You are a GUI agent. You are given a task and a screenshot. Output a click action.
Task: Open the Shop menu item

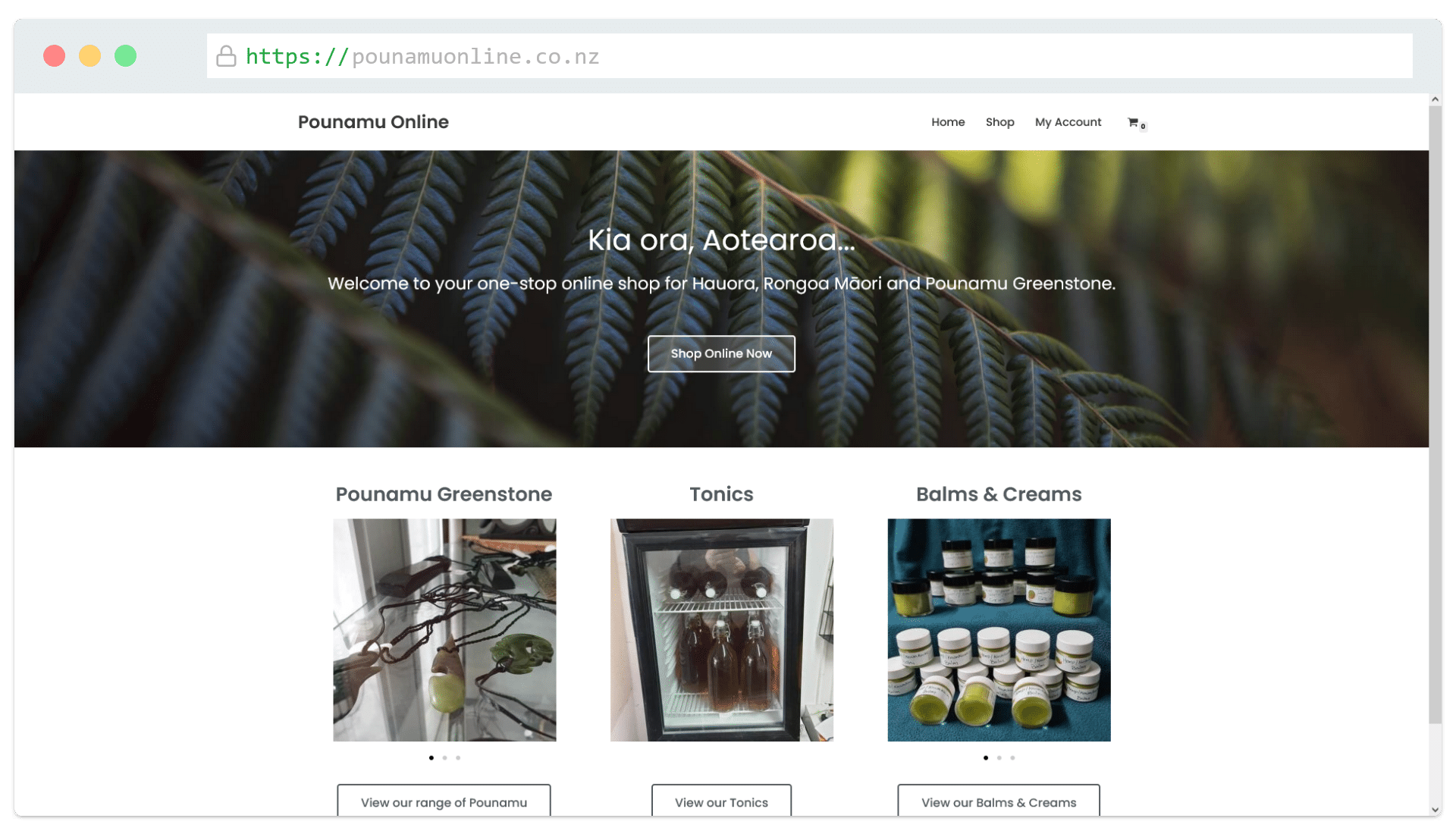coord(999,122)
